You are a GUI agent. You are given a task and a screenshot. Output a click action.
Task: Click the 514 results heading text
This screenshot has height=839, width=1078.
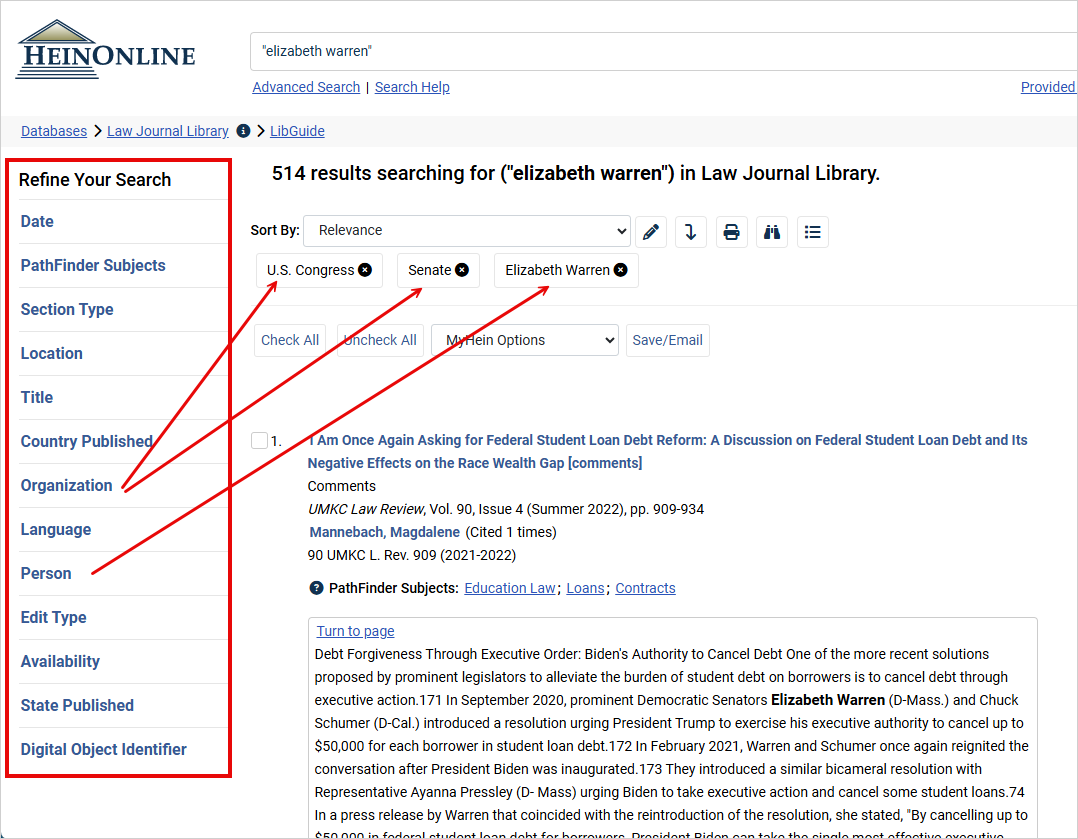pyautogui.click(x=575, y=173)
